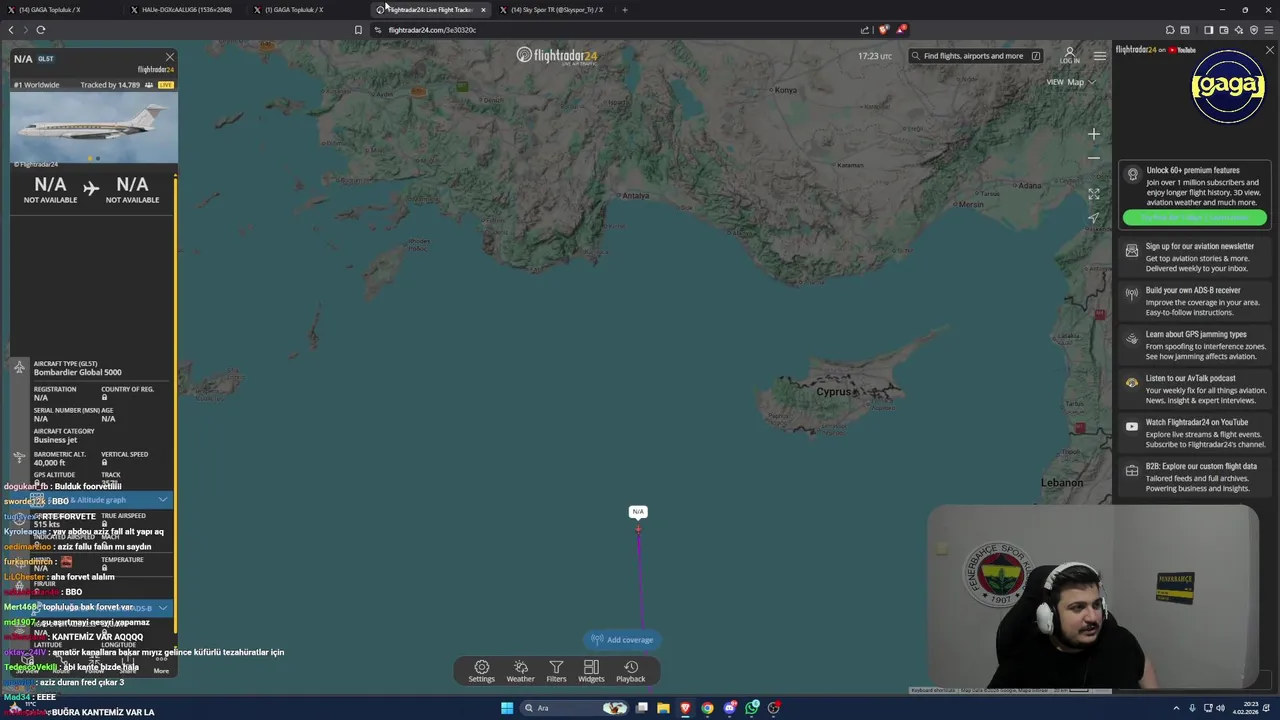Switch to HAUe-DGXcAAI image tab
The width and height of the screenshot is (1280, 720).
click(x=187, y=10)
